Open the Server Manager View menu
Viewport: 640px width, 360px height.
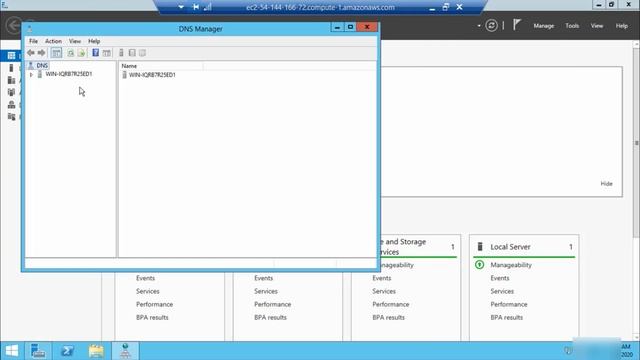tap(597, 26)
